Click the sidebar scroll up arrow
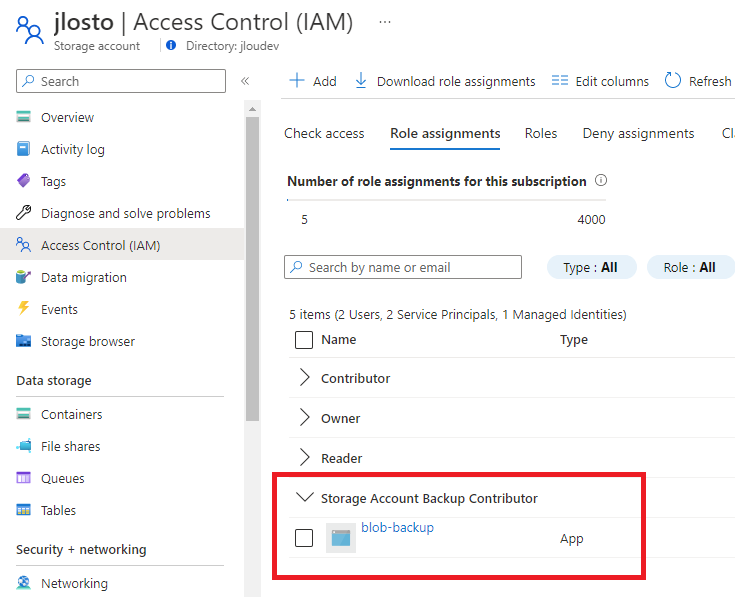735x597 pixels. pos(252,109)
